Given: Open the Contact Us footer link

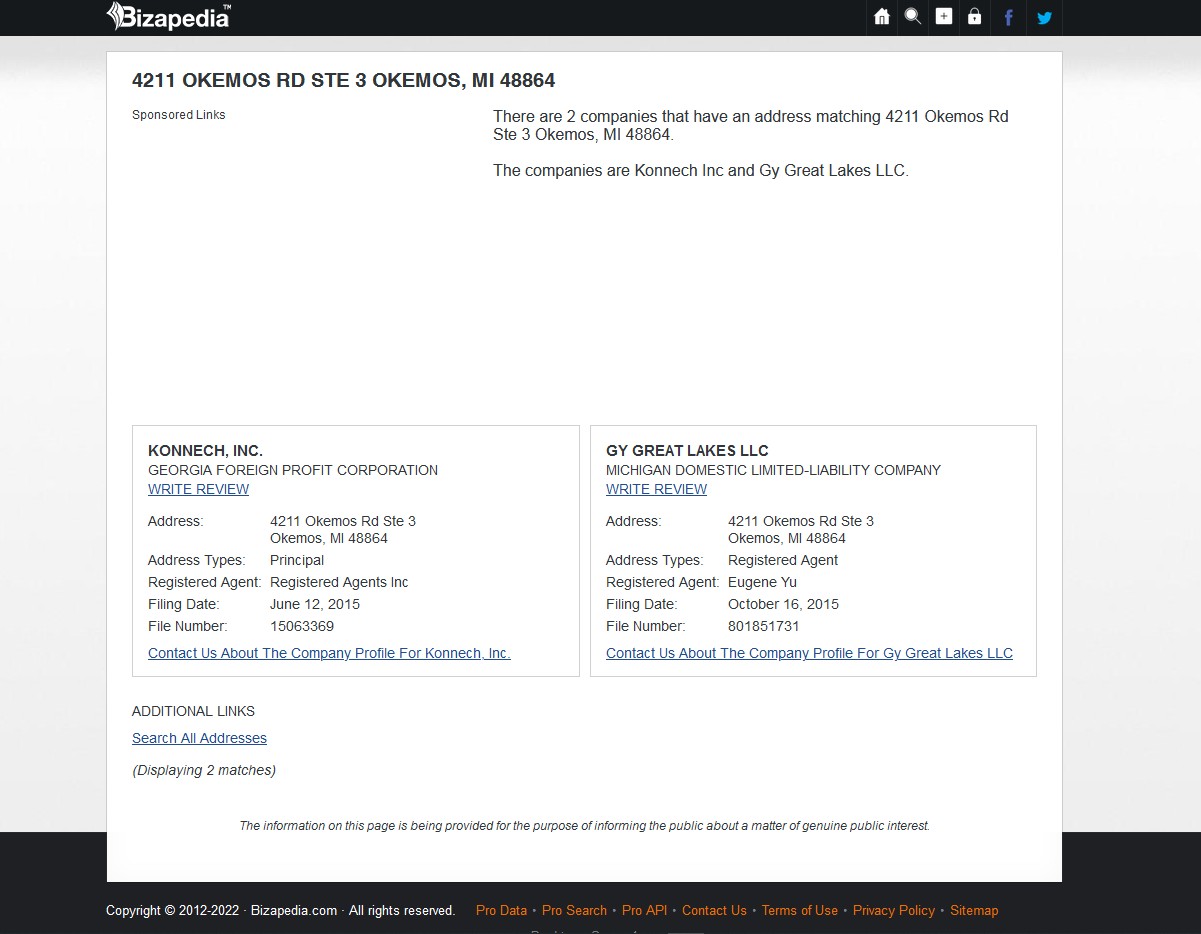Looking at the screenshot, I should [714, 910].
